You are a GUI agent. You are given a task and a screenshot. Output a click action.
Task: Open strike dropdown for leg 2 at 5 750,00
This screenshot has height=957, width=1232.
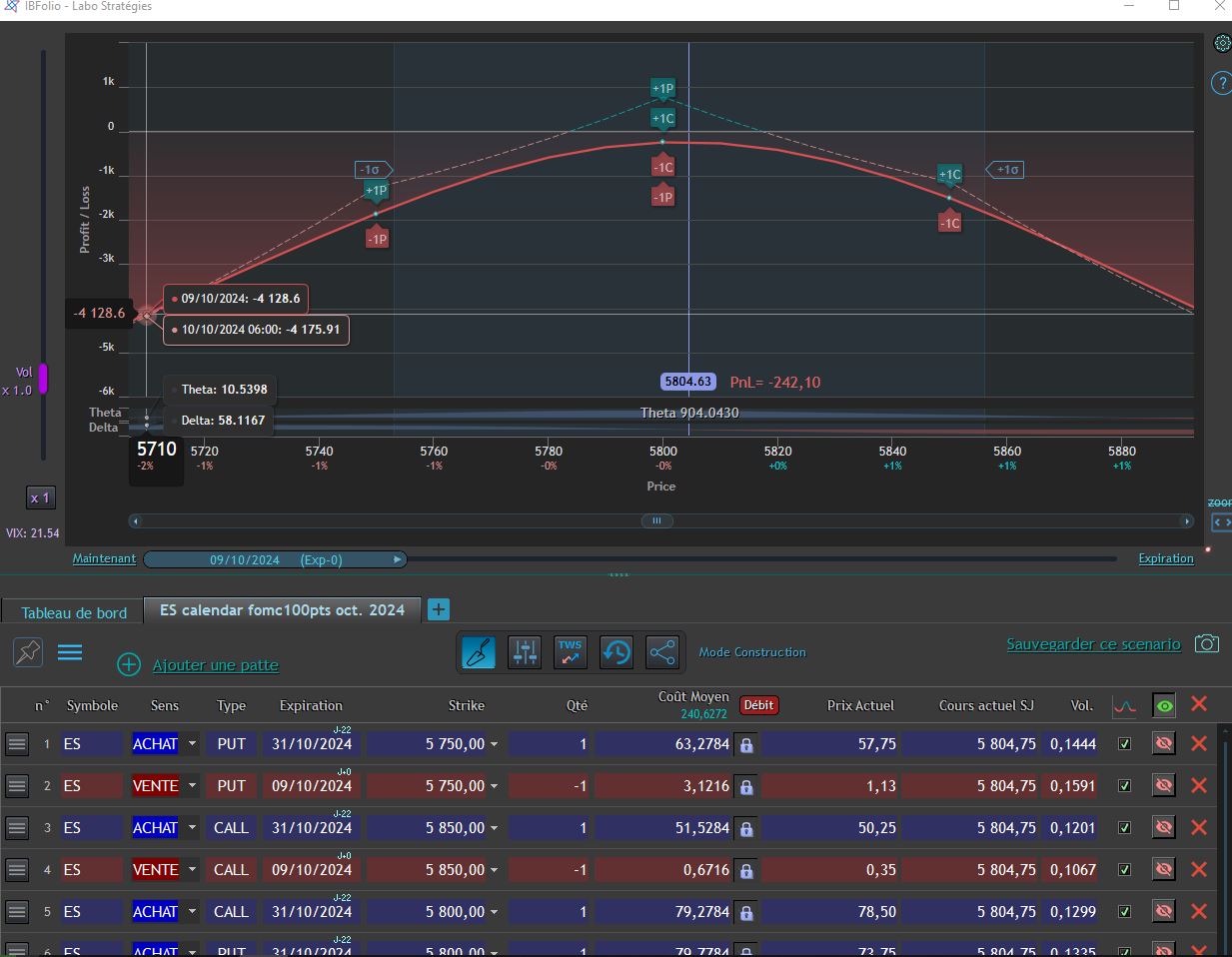494,786
